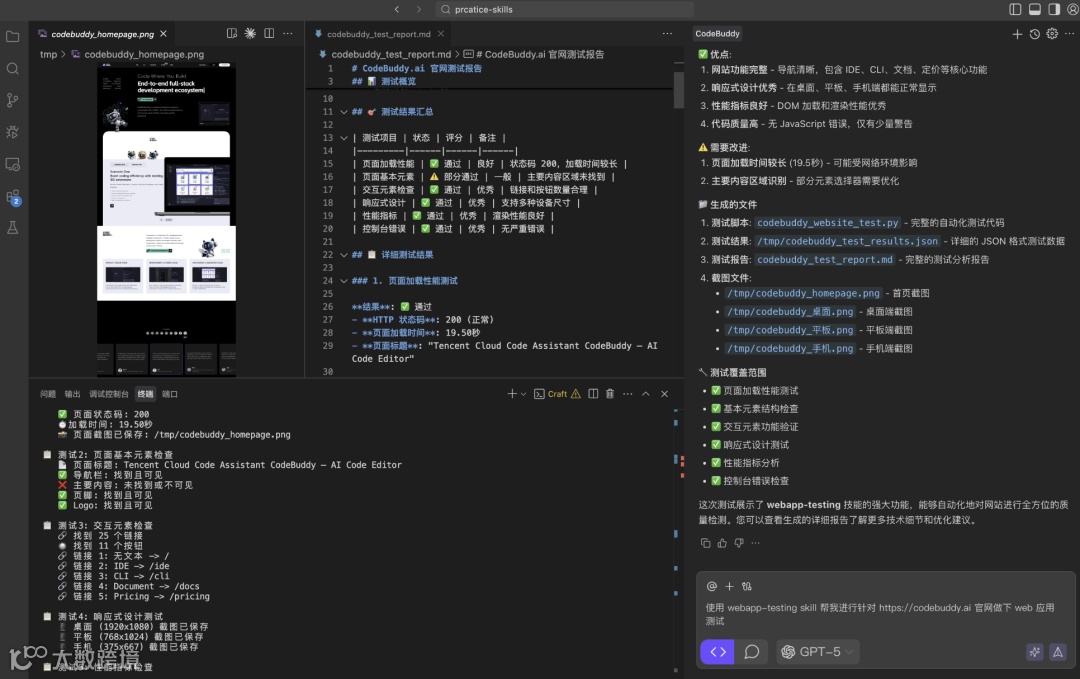This screenshot has height=679, width=1080.
Task: Toggle the primary sidebar layout icon
Action: click(1015, 9)
